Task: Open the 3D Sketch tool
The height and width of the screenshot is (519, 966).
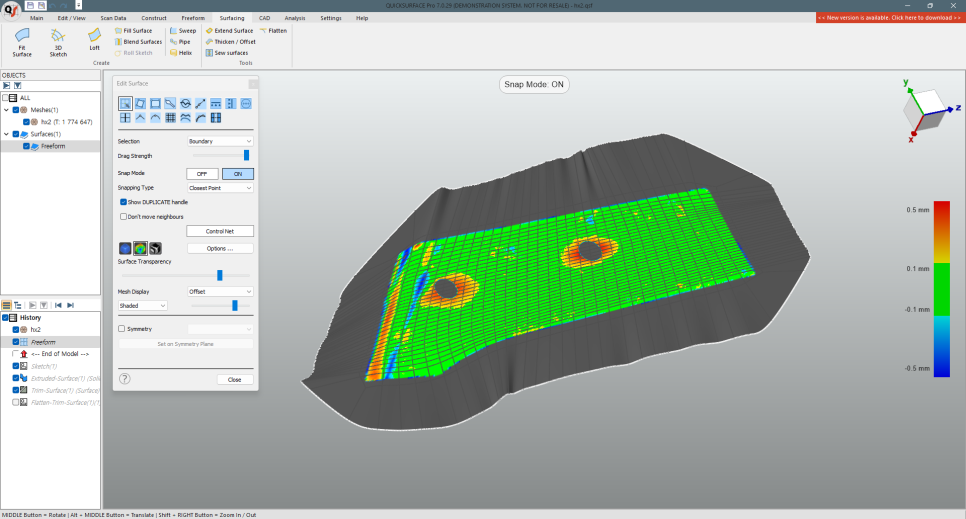Action: (x=58, y=43)
